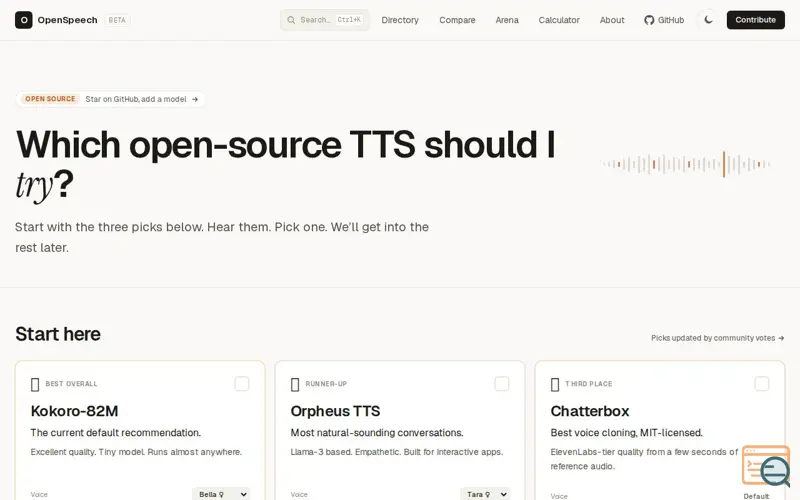The width and height of the screenshot is (800, 500).
Task: Click the OpenSpeech logo icon
Action: pyautogui.click(x=23, y=20)
